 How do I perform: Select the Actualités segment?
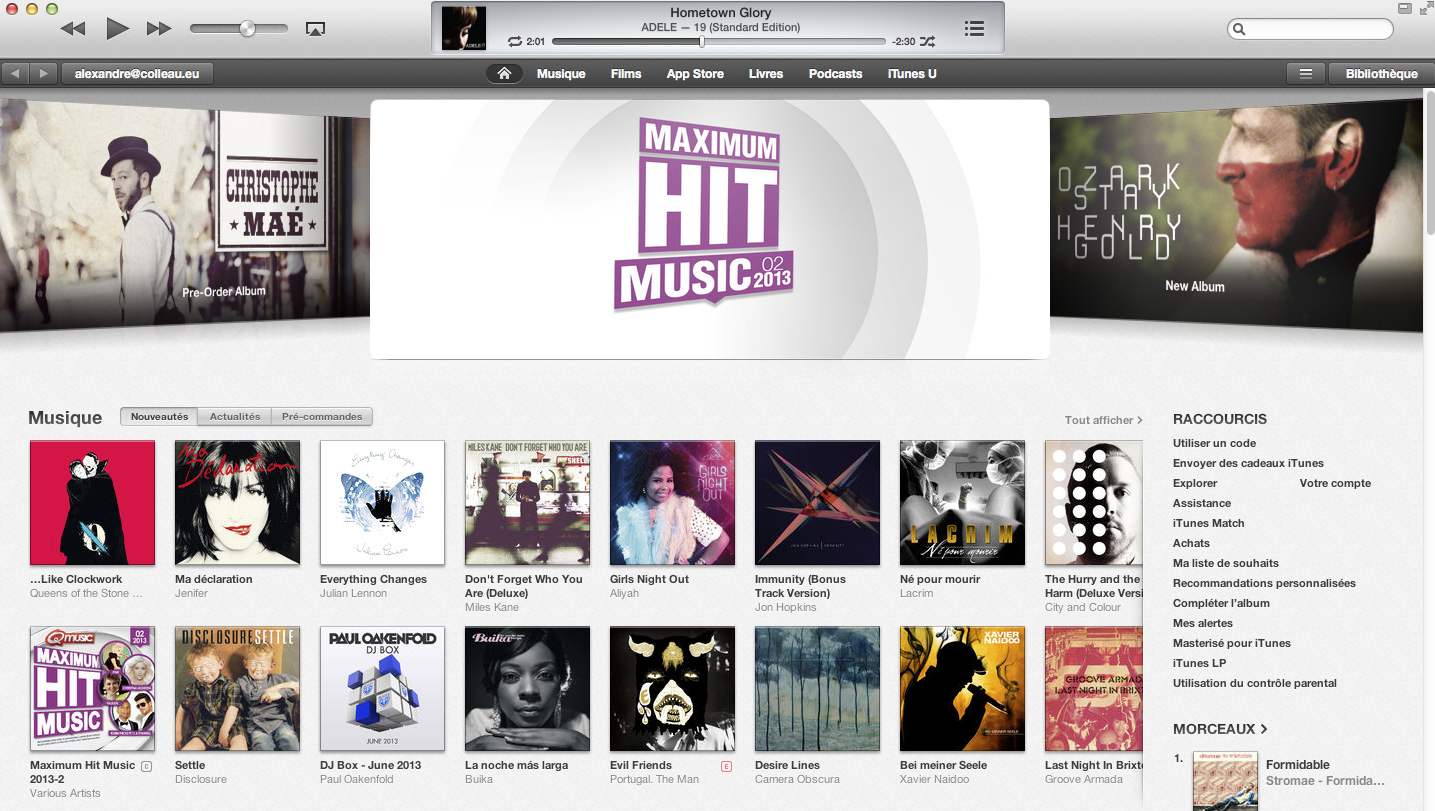coord(235,417)
